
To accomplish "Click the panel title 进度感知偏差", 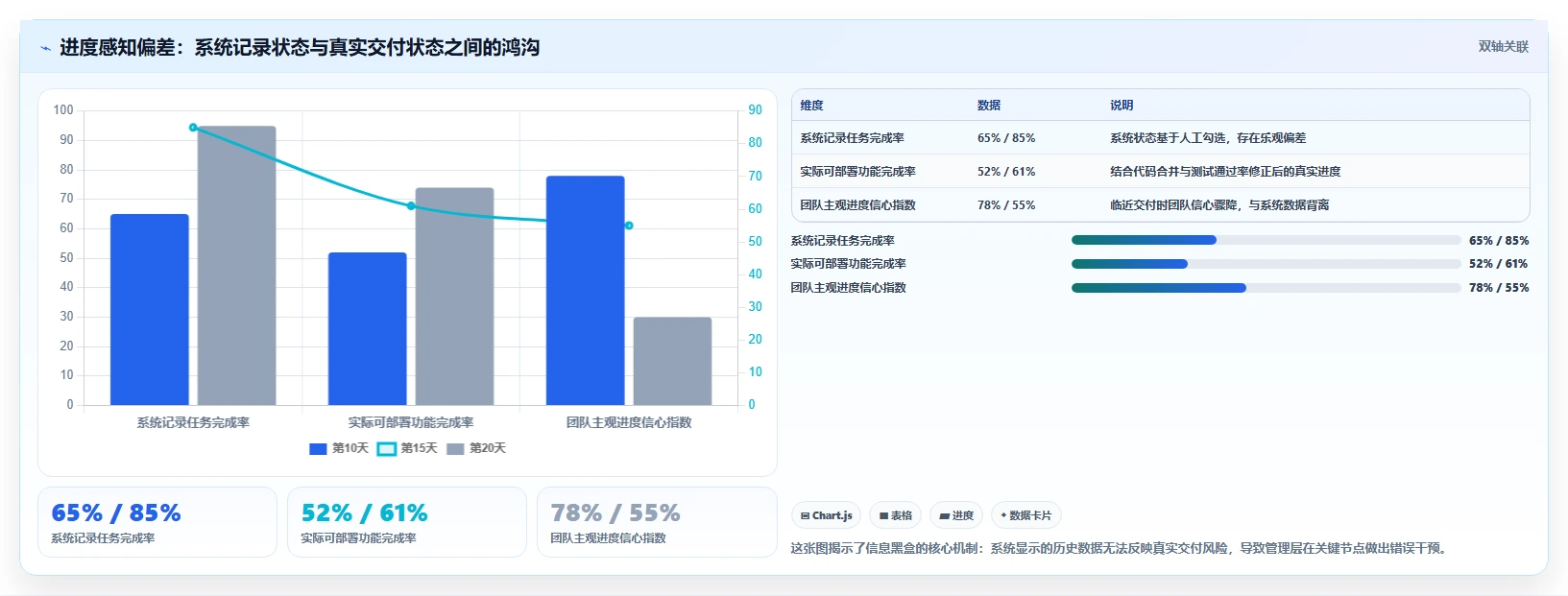I will click(x=300, y=47).
